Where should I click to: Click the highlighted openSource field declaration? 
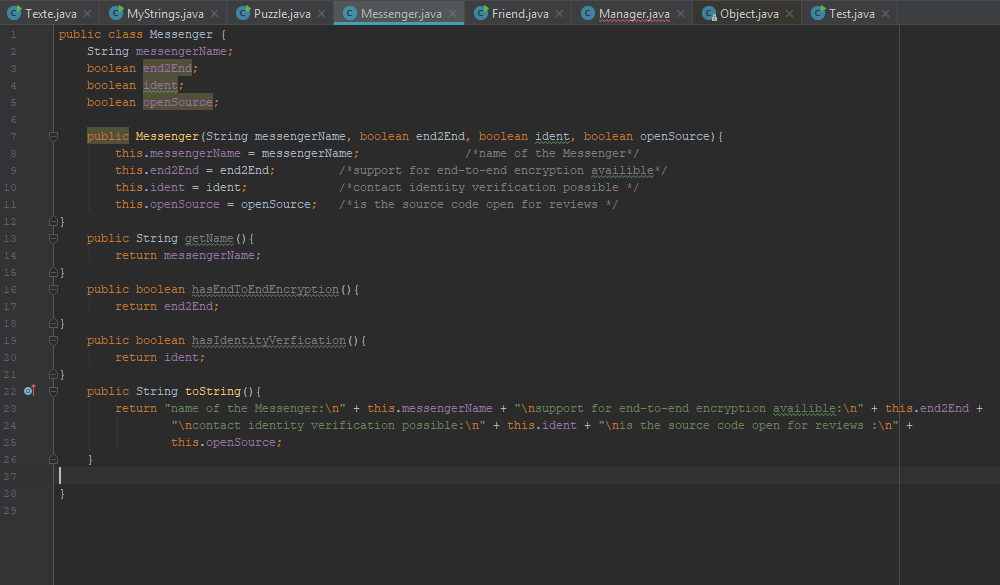[x=177, y=102]
